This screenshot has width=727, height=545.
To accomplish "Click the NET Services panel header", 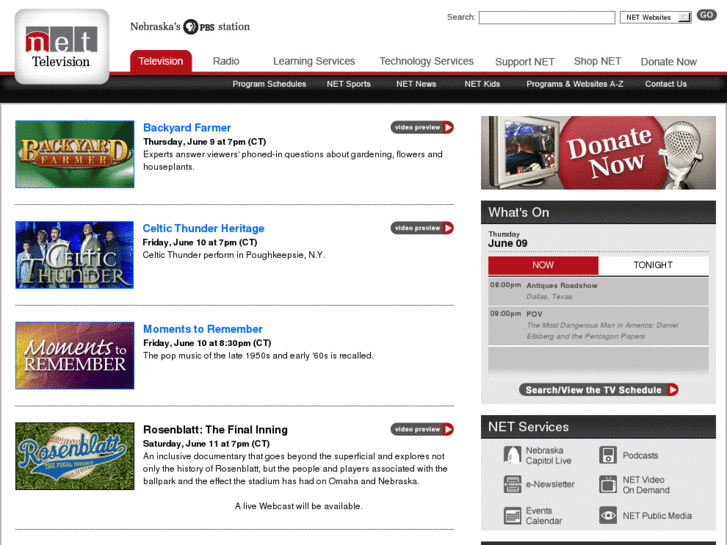I will coord(598,427).
